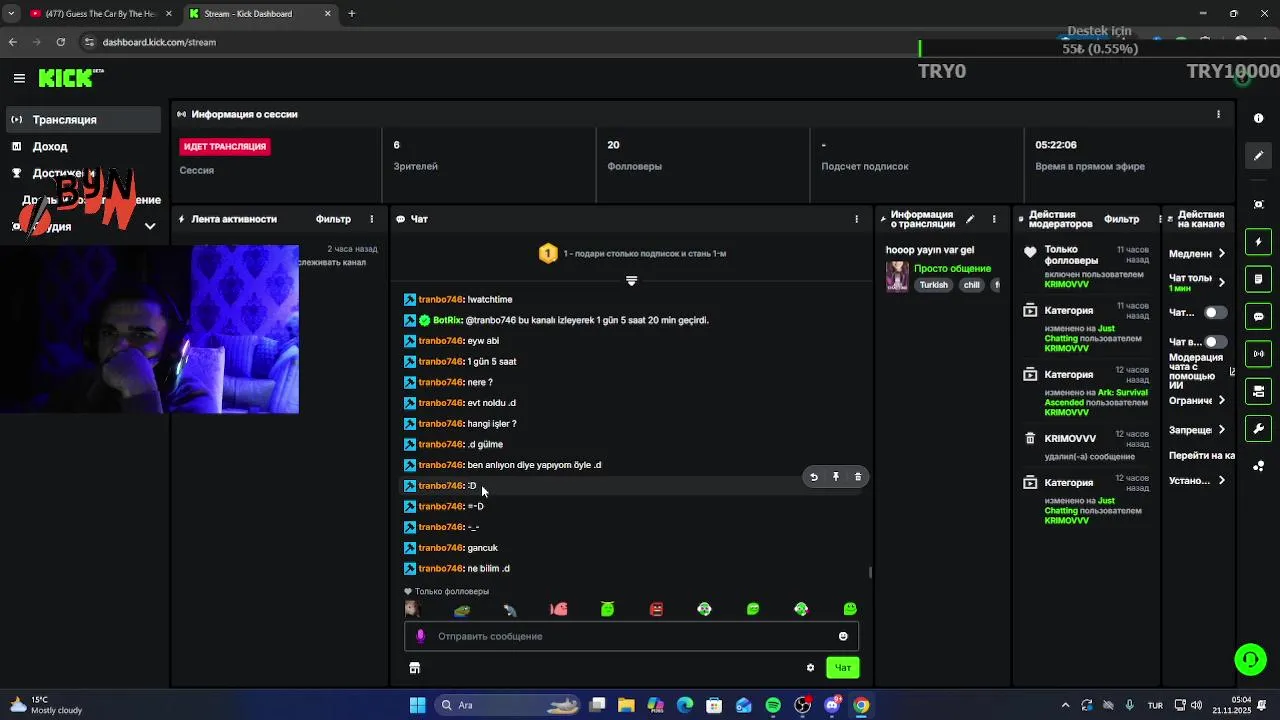The height and width of the screenshot is (720, 1280).
Task: Open the Windows Start menu
Action: [418, 705]
